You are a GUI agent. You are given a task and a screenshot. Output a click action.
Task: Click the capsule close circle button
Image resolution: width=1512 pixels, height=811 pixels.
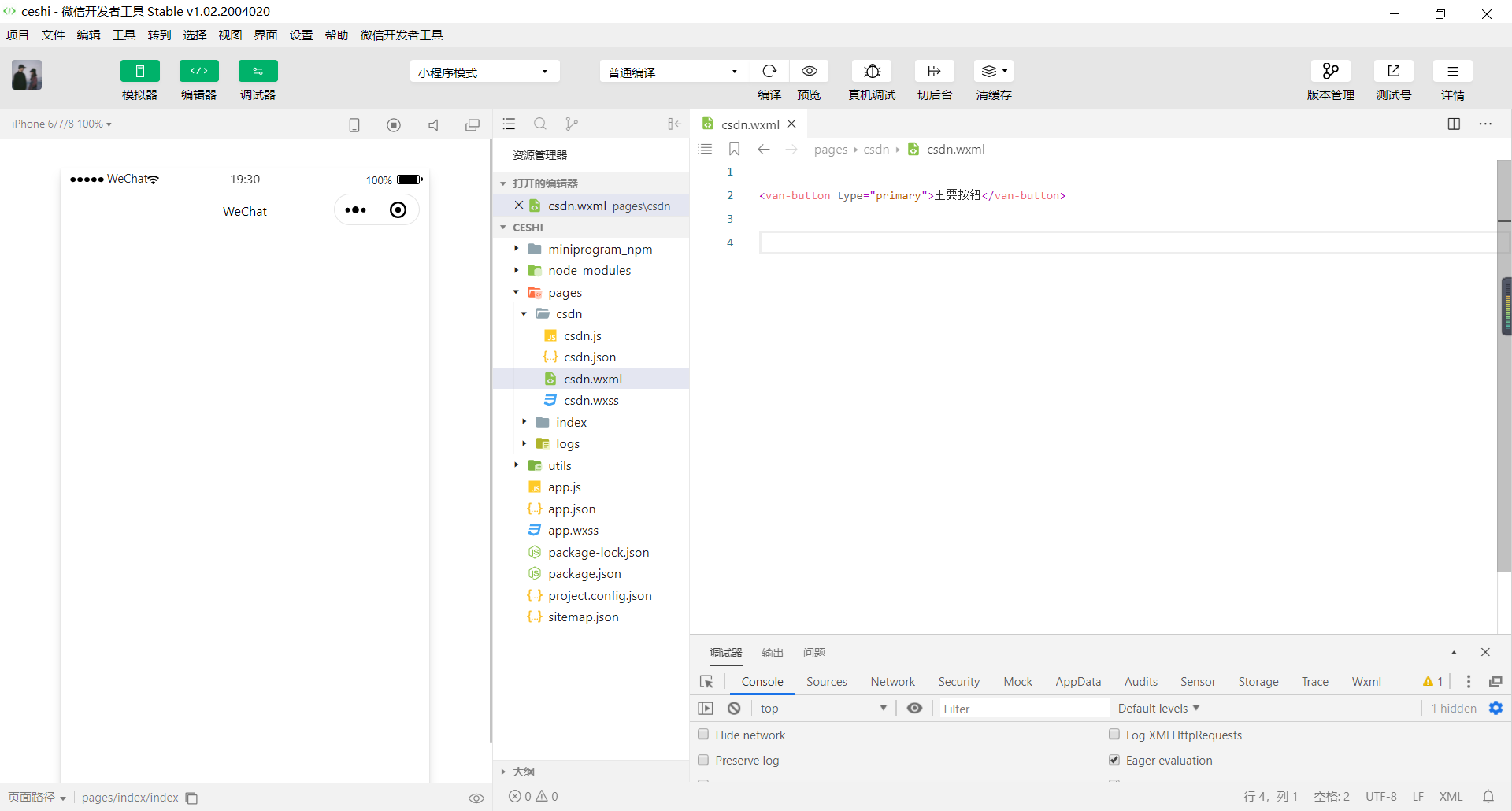coord(398,210)
